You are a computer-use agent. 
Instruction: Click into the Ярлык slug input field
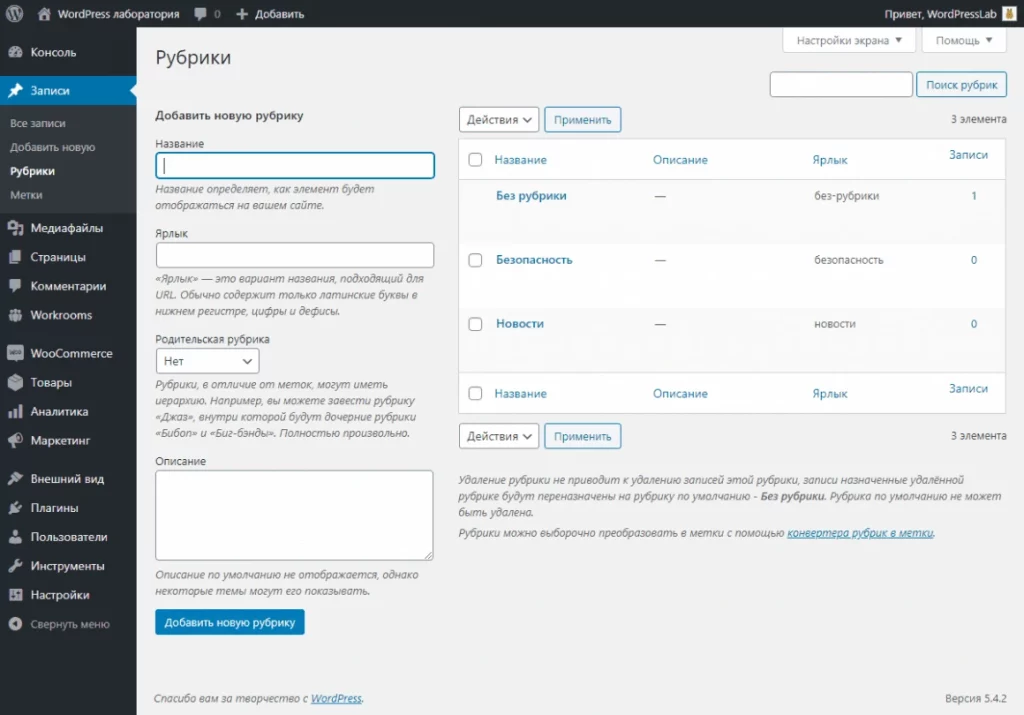[295, 255]
